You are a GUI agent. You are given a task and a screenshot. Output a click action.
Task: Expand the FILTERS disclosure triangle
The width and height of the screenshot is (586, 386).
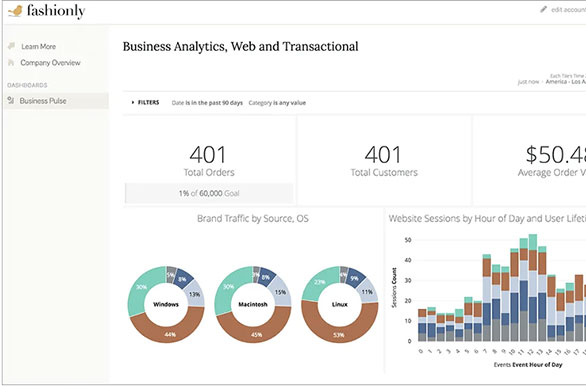click(133, 102)
